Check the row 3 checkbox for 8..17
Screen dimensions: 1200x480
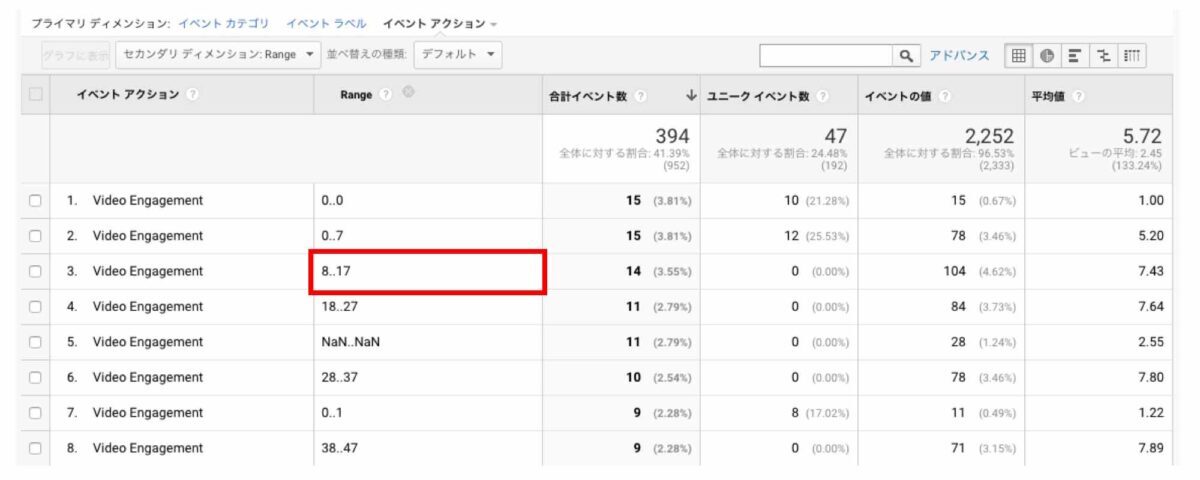pyautogui.click(x=35, y=272)
